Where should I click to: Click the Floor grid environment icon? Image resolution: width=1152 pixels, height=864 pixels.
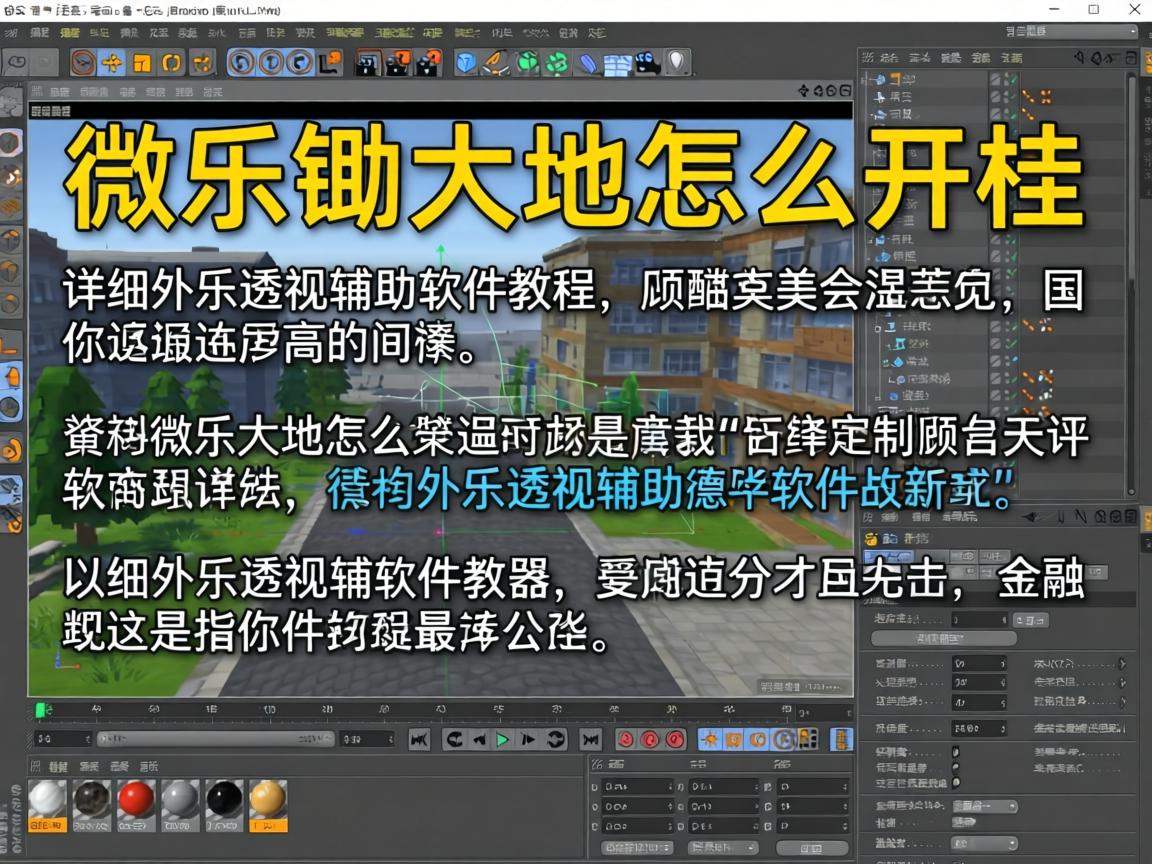pyautogui.click(x=617, y=64)
